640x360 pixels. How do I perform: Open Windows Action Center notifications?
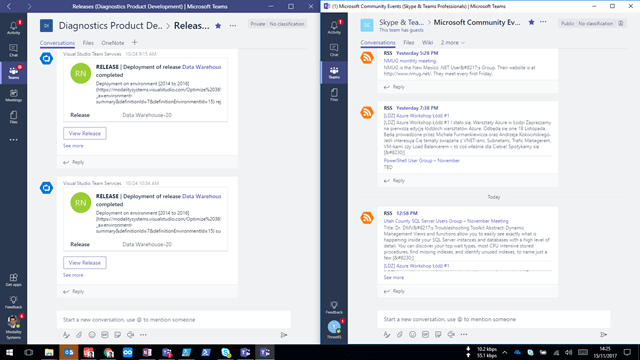tap(627, 352)
